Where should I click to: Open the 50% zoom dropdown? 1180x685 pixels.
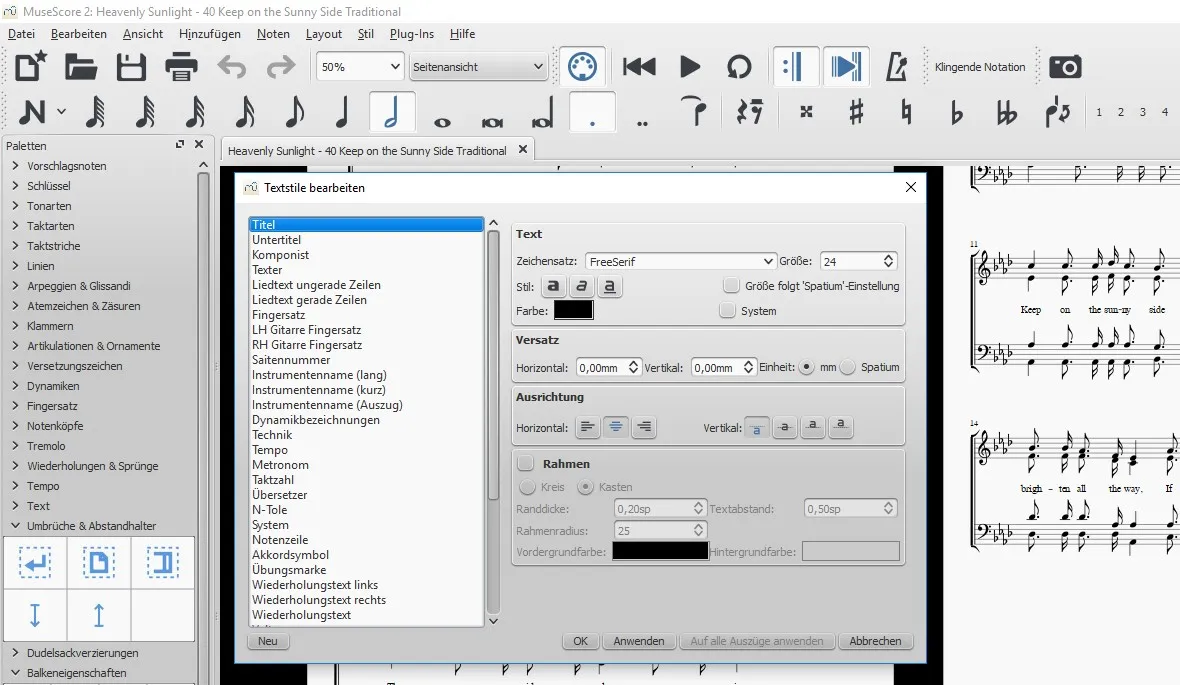click(x=360, y=66)
